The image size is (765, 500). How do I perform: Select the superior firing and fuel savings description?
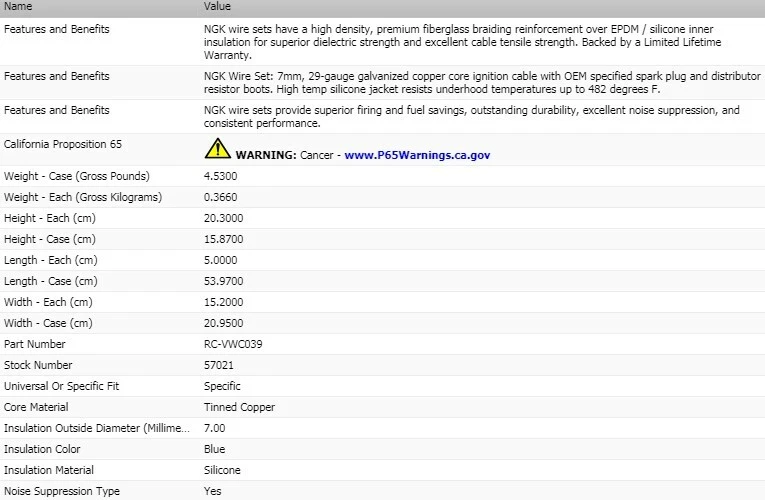point(472,117)
